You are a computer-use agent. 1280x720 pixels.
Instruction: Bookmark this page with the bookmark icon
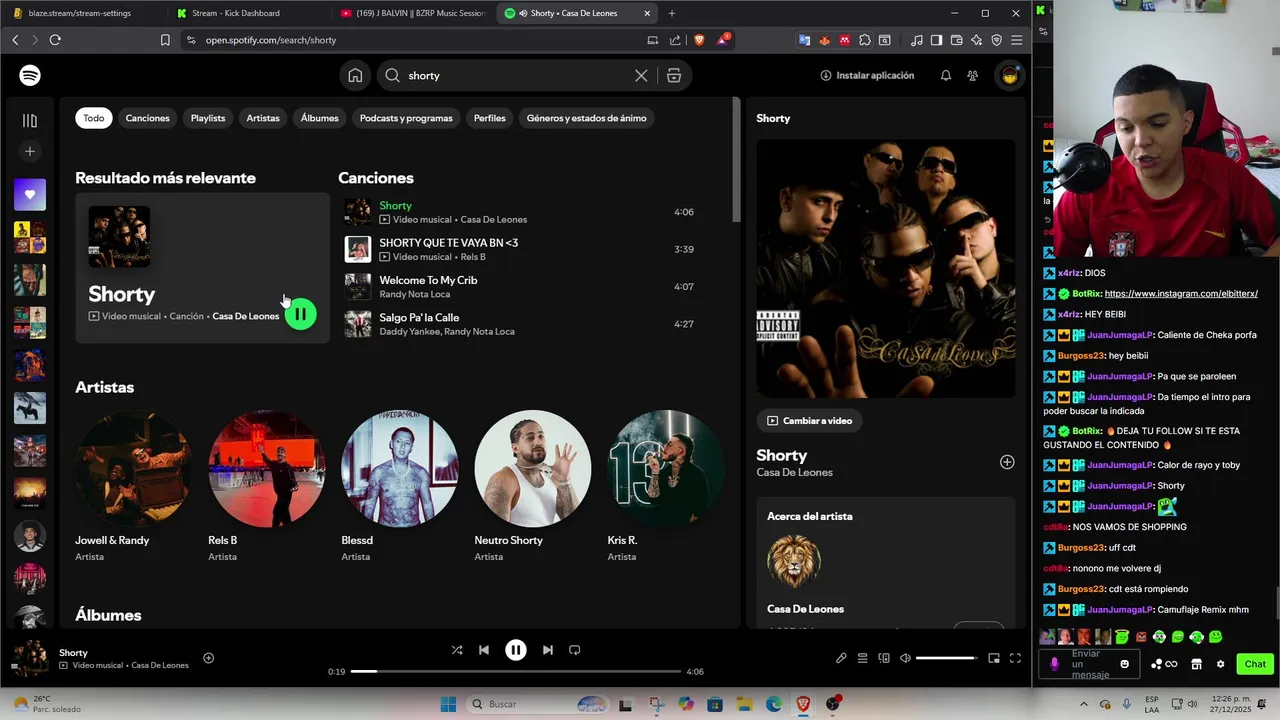click(165, 40)
